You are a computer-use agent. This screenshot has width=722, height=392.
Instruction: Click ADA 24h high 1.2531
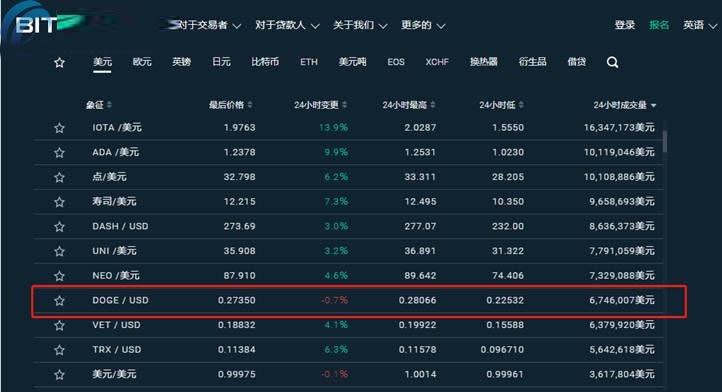(x=420, y=152)
